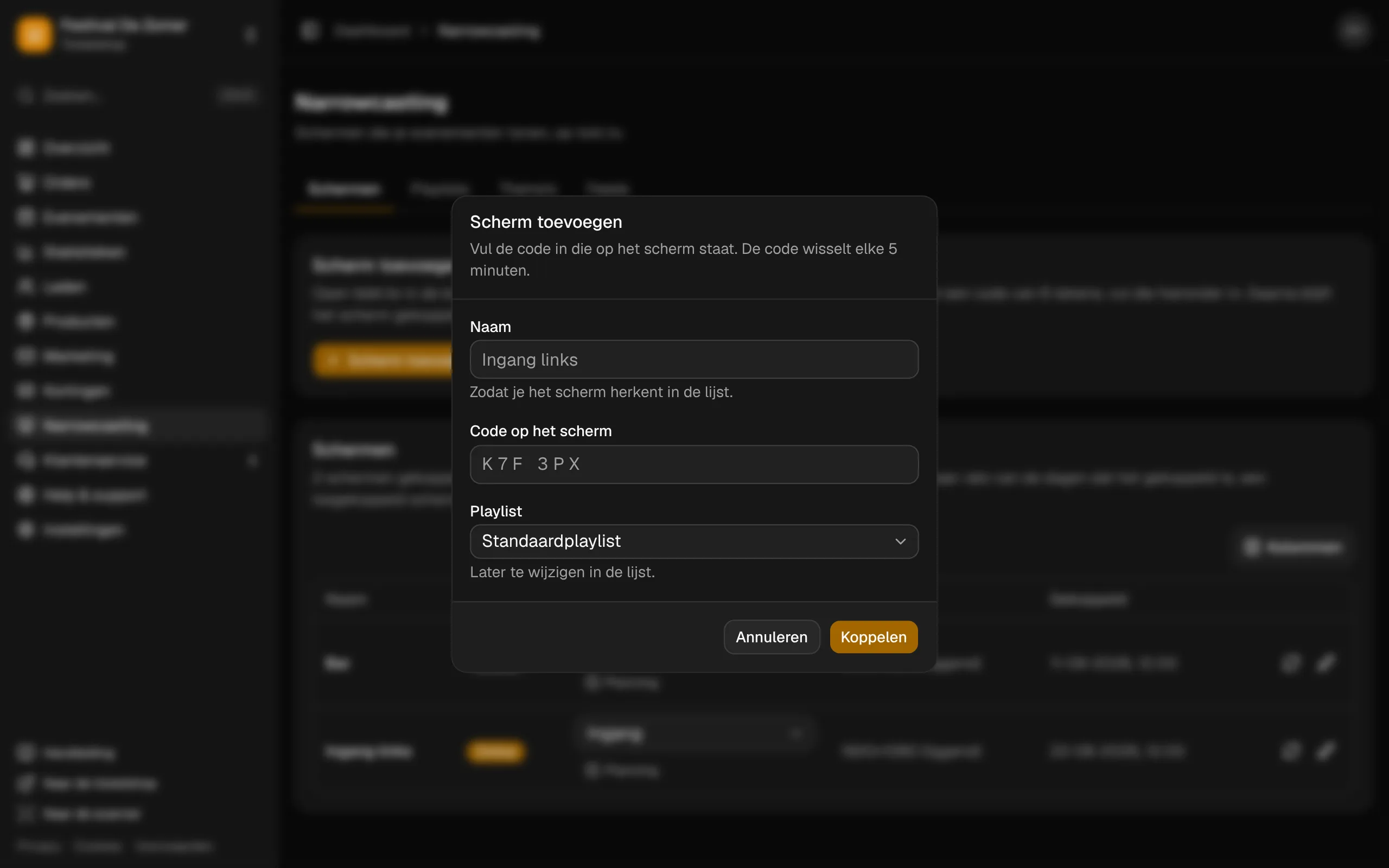This screenshot has height=868, width=1389.
Task: Click the text 'Zodat je het scherm herkent in de lijst.'
Action: tap(601, 392)
